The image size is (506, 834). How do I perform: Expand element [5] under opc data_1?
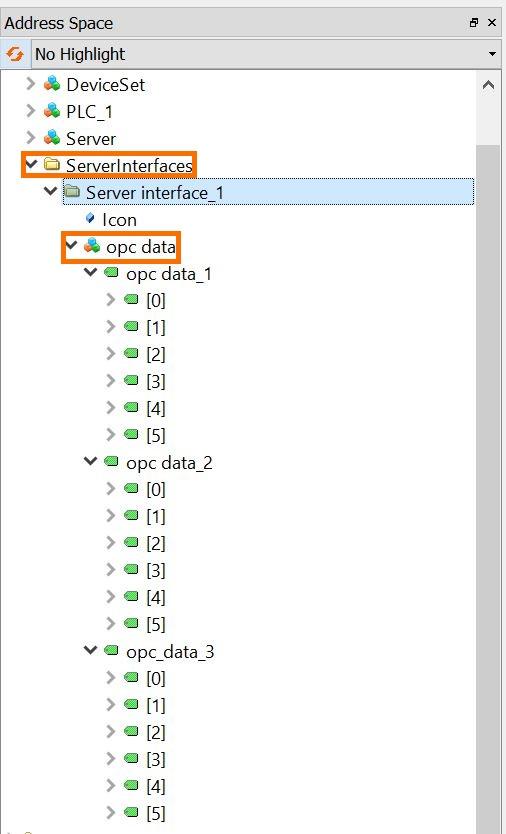click(111, 434)
